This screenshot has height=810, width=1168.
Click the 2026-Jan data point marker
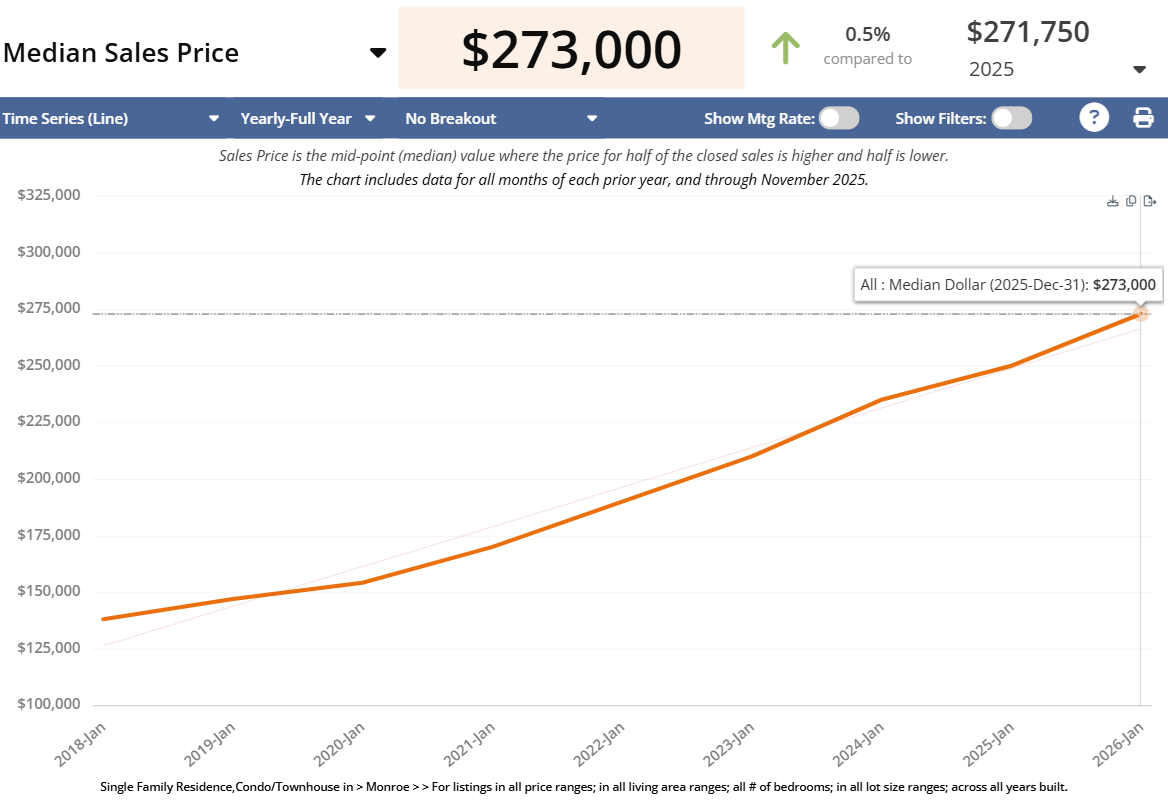point(1141,314)
